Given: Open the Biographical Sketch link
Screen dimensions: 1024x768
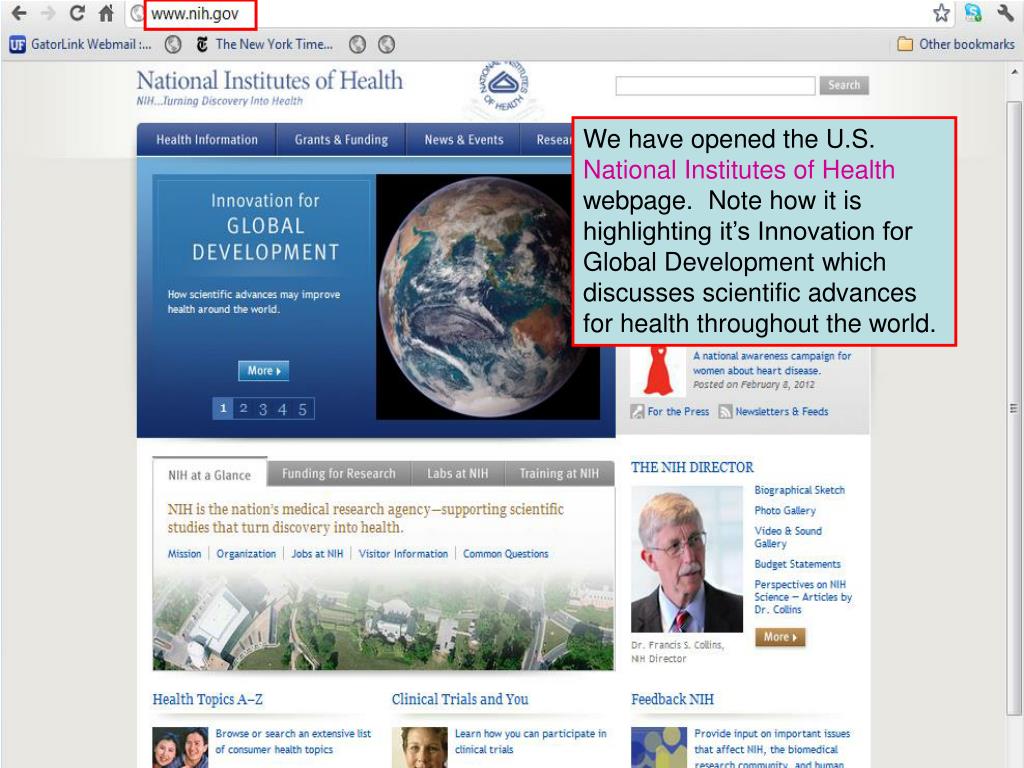Looking at the screenshot, I should (x=799, y=490).
